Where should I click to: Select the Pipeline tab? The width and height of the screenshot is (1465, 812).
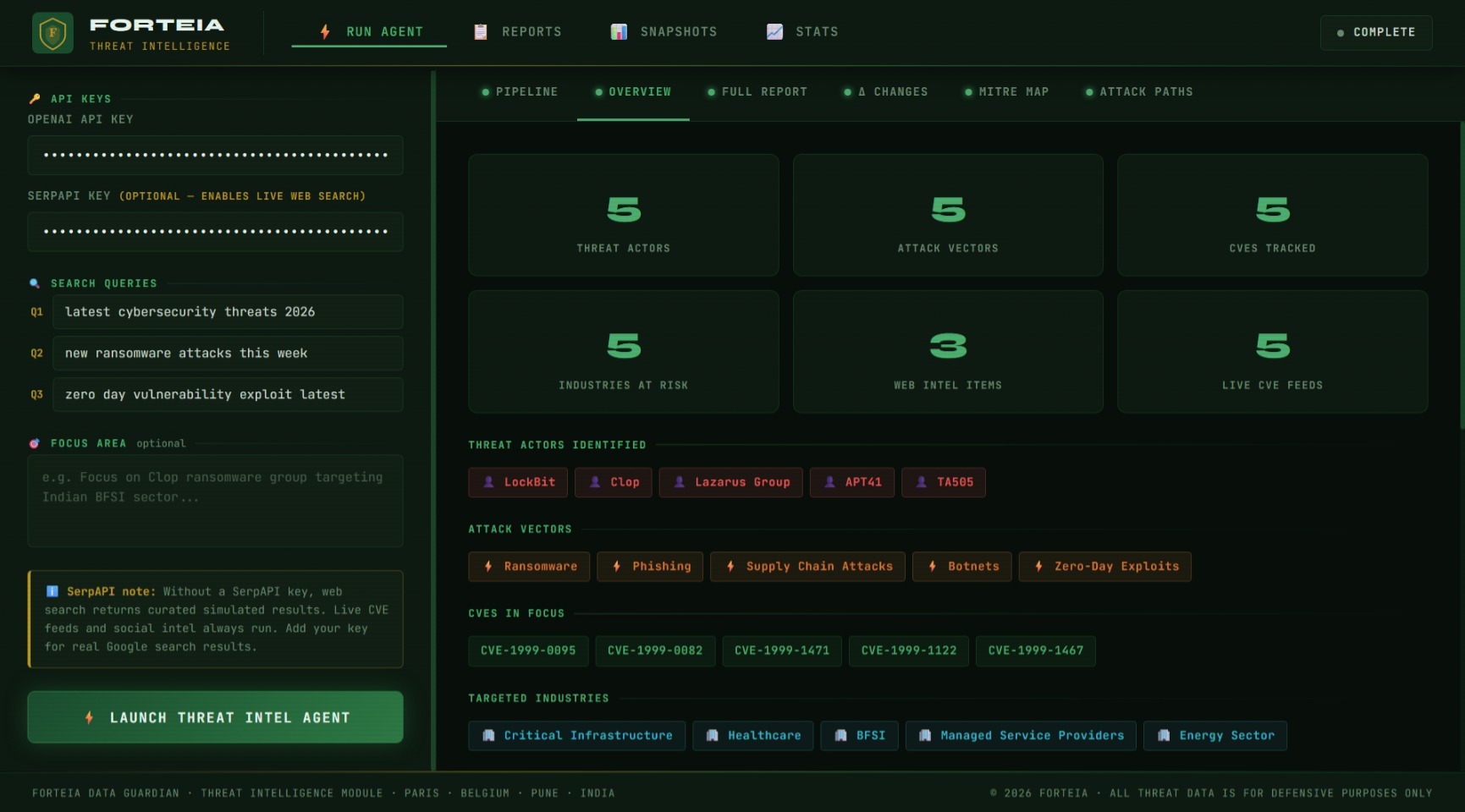(520, 92)
